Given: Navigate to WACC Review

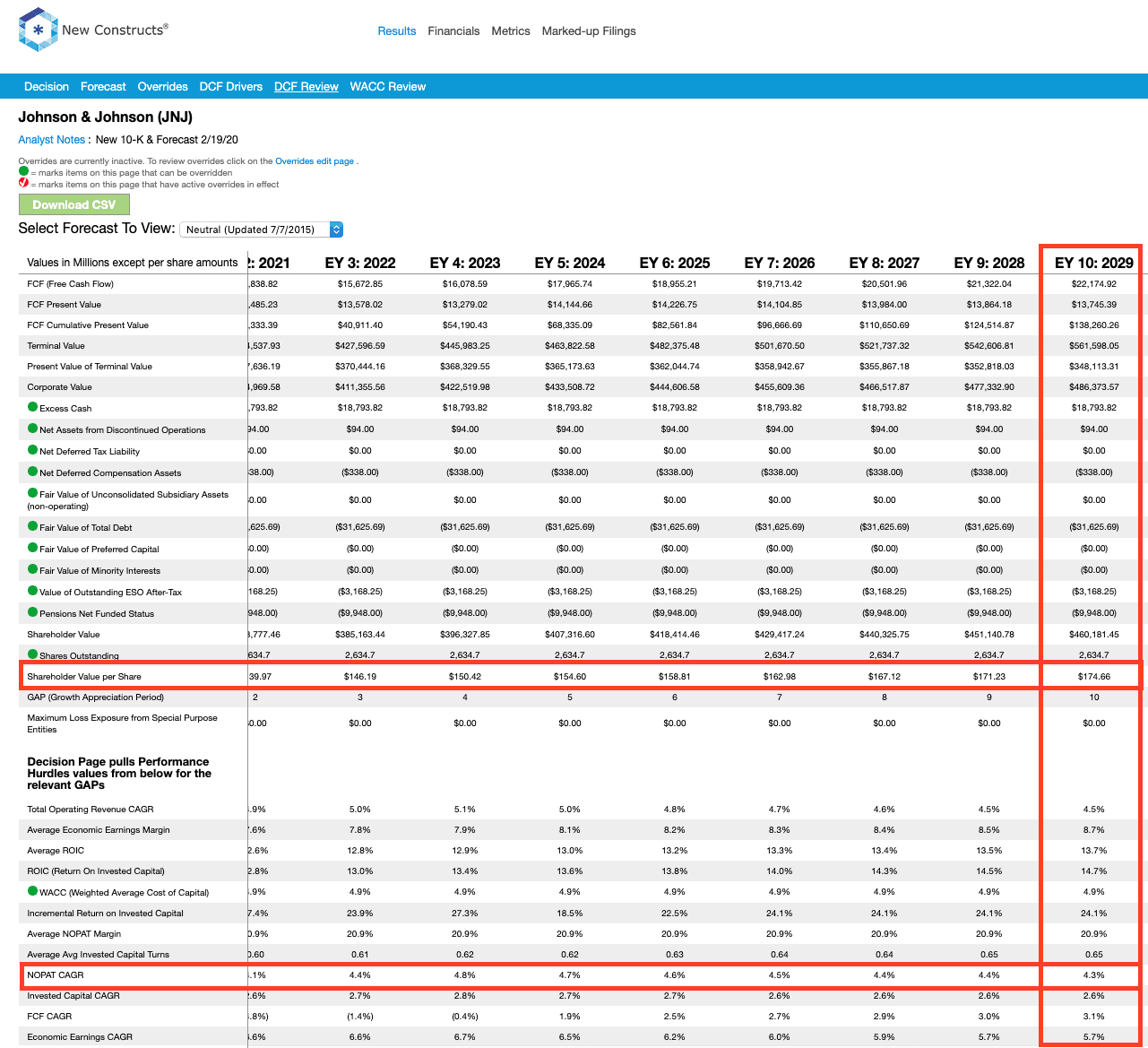Looking at the screenshot, I should point(388,87).
